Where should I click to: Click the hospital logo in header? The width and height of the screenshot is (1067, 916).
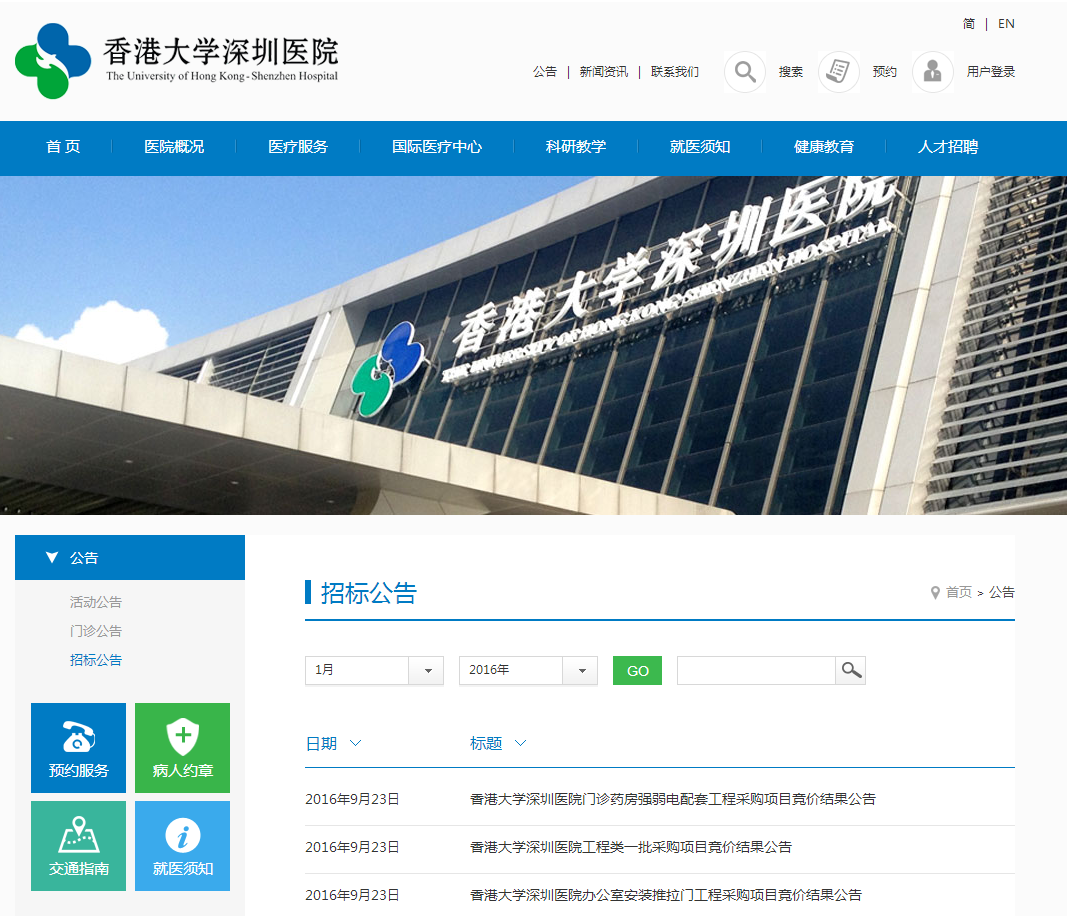54,61
